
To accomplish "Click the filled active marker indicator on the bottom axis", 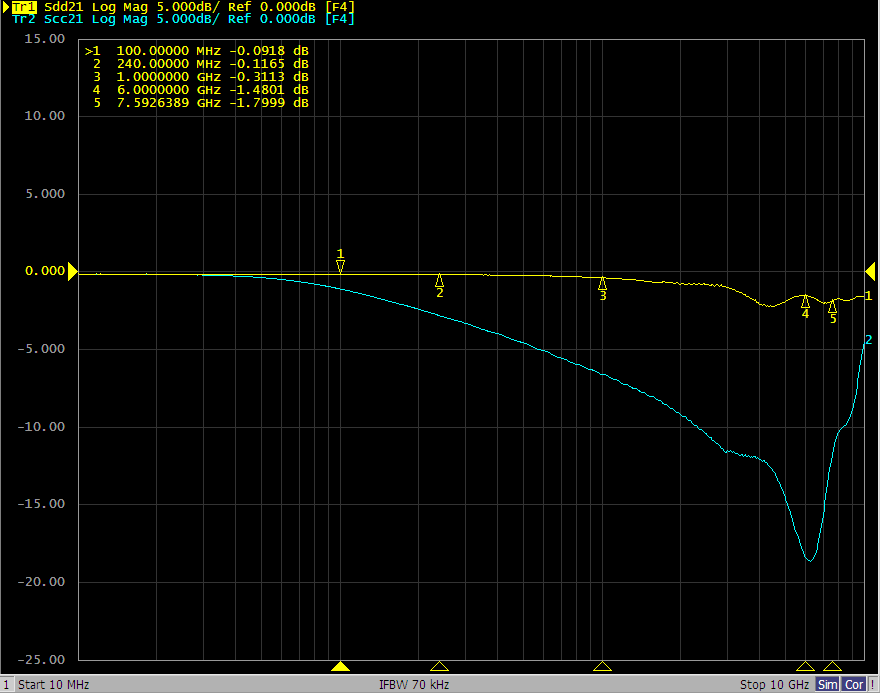I will tap(341, 666).
